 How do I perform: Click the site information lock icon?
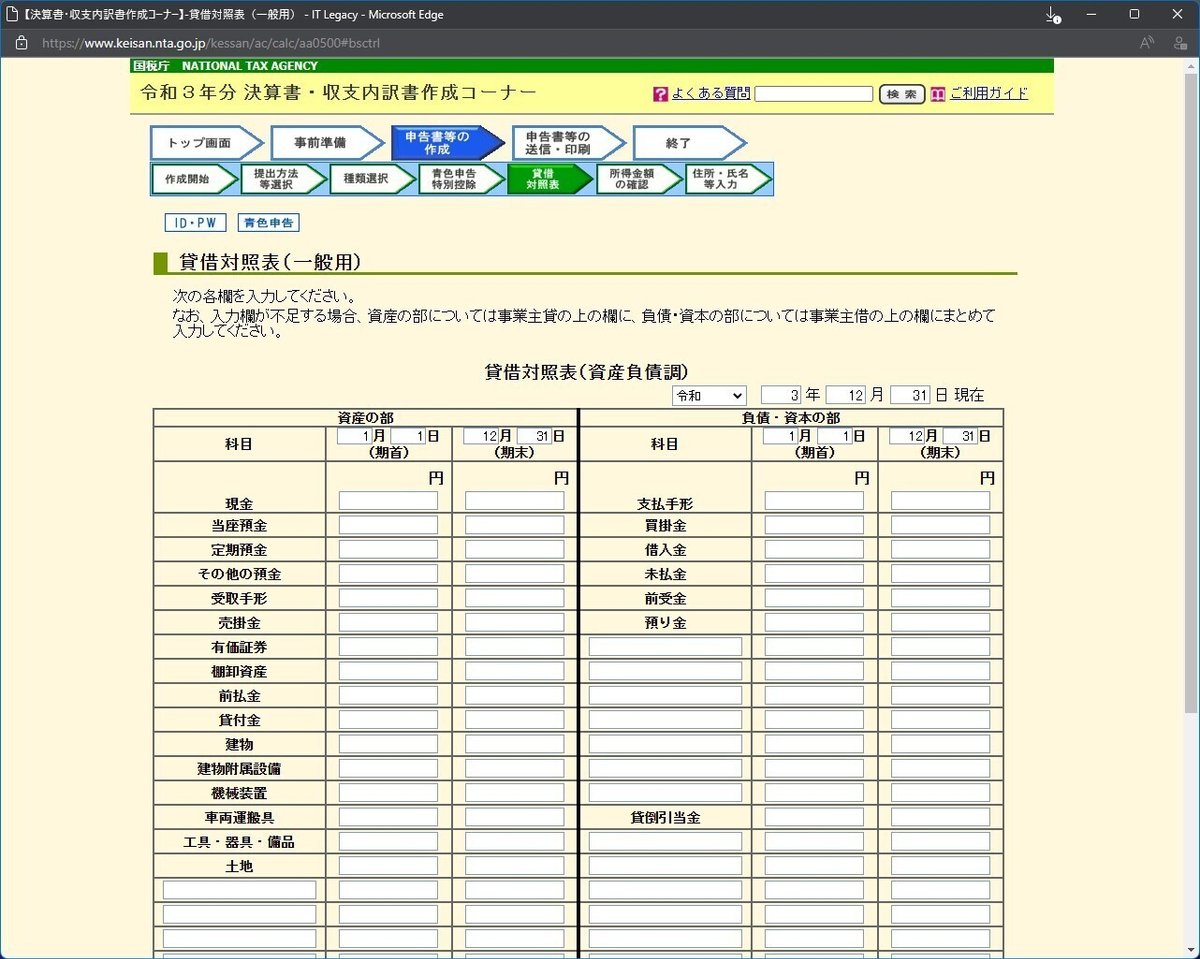21,43
